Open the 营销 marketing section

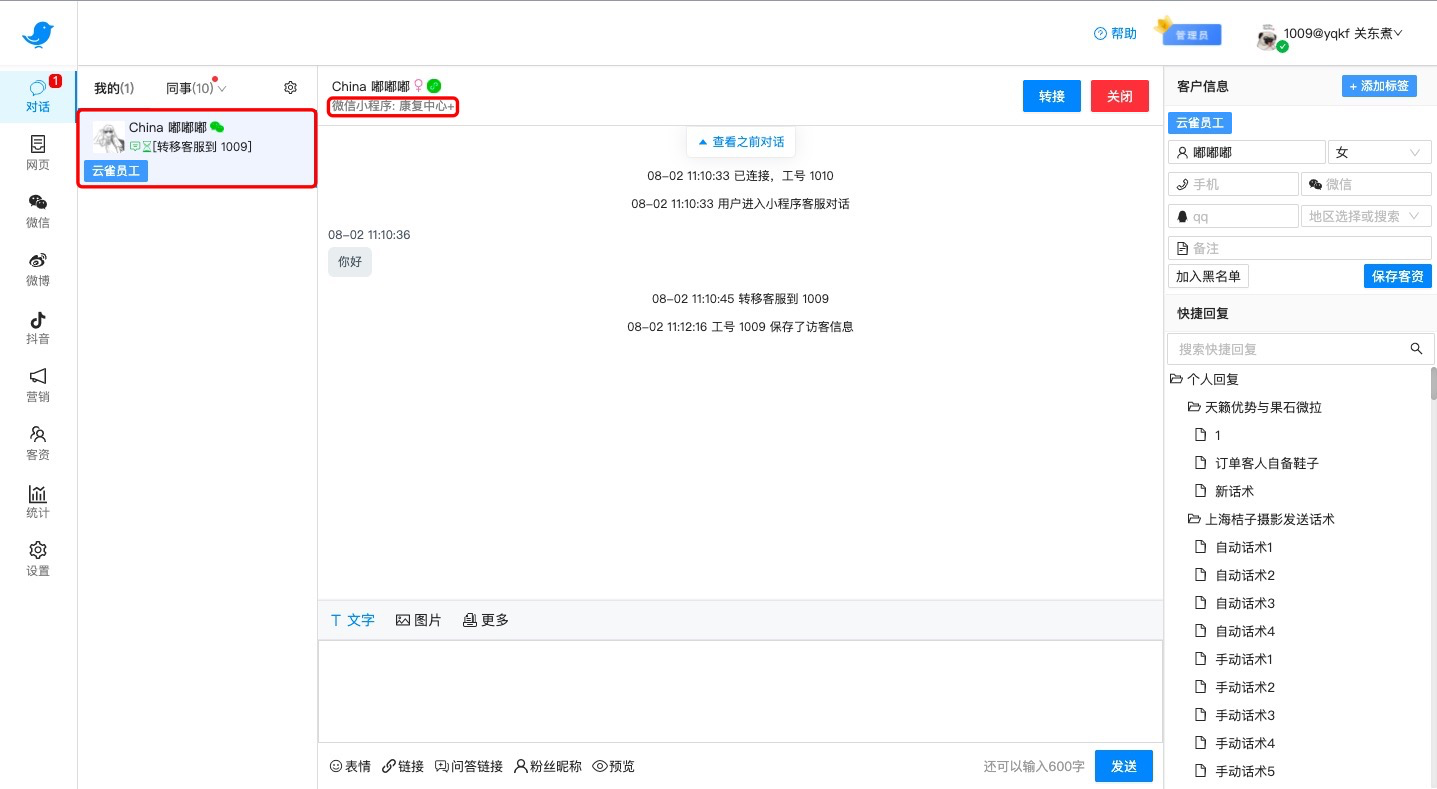coord(37,387)
